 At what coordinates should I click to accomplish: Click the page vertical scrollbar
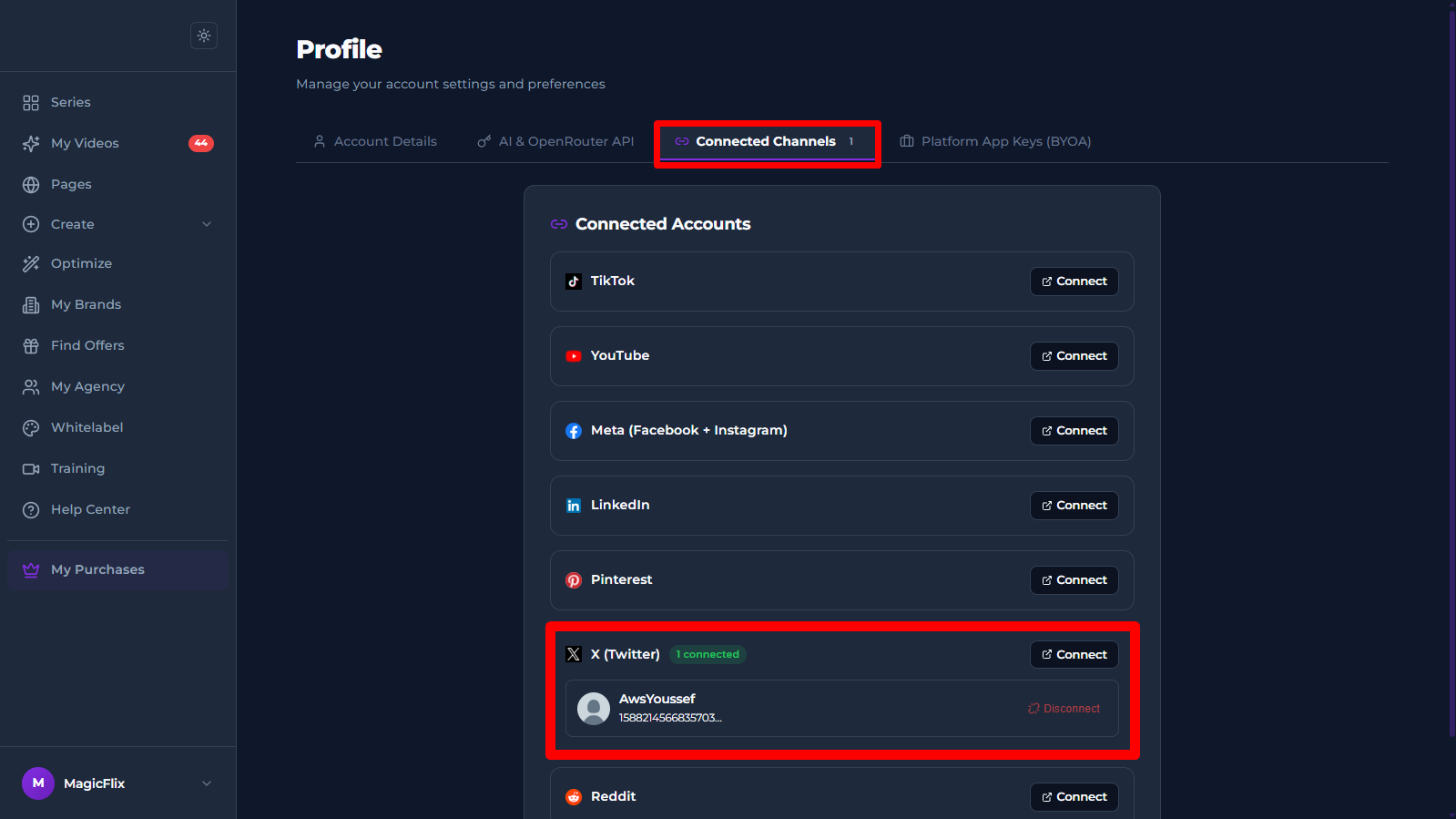click(1451, 372)
